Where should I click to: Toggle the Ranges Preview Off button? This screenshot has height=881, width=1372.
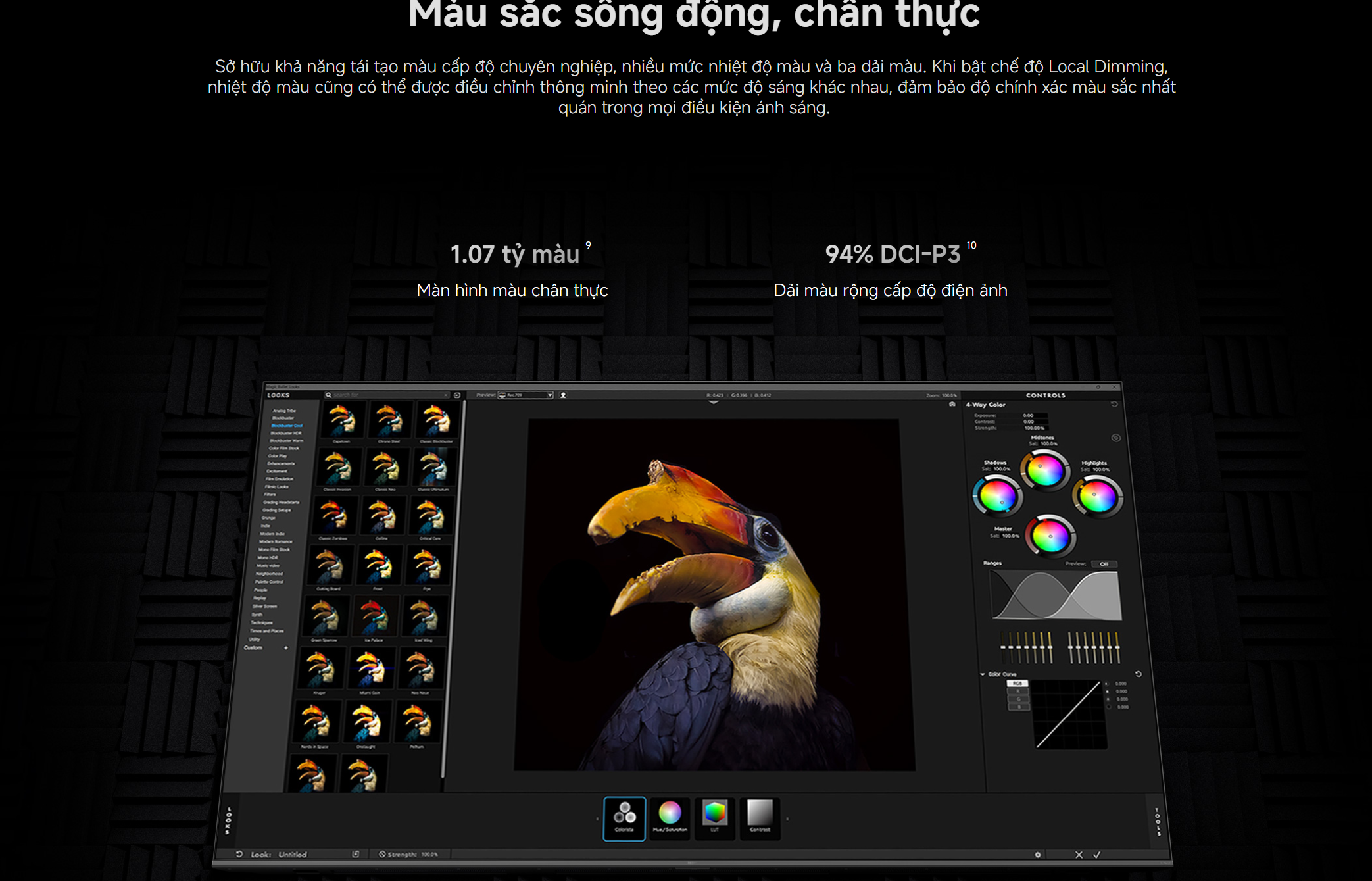coord(1104,564)
